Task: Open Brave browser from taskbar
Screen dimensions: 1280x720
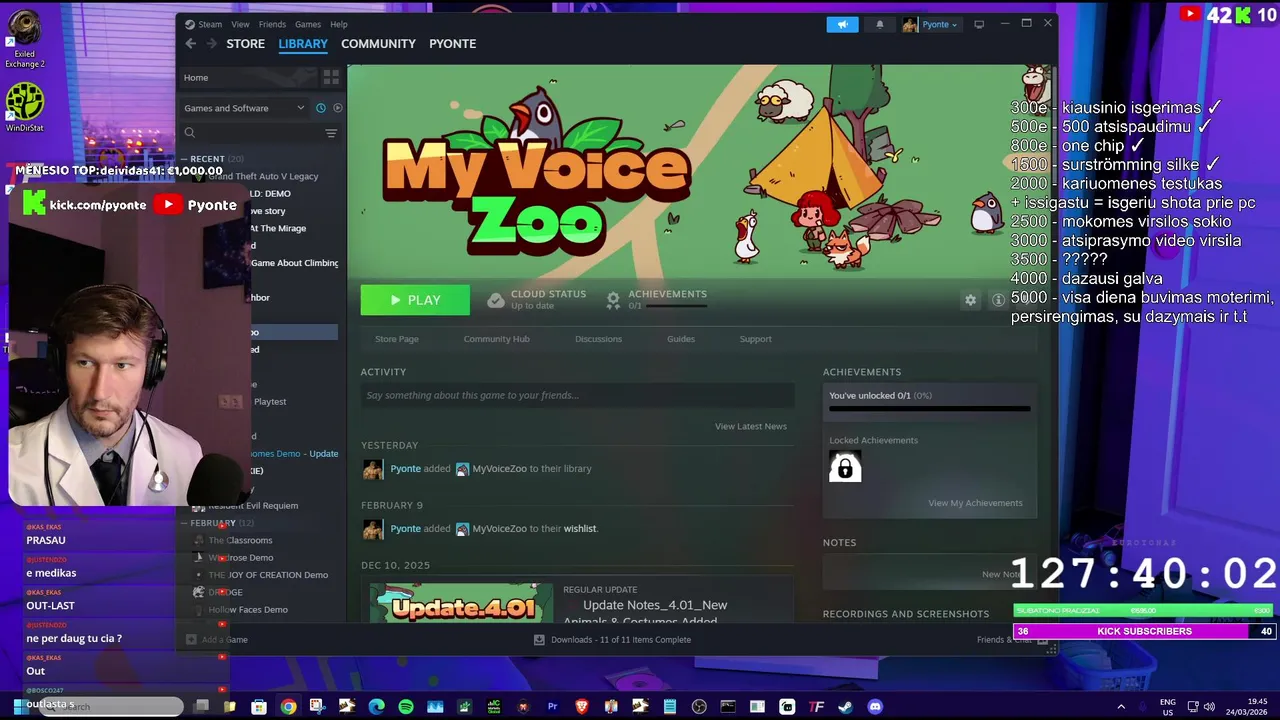Action: click(x=582, y=707)
